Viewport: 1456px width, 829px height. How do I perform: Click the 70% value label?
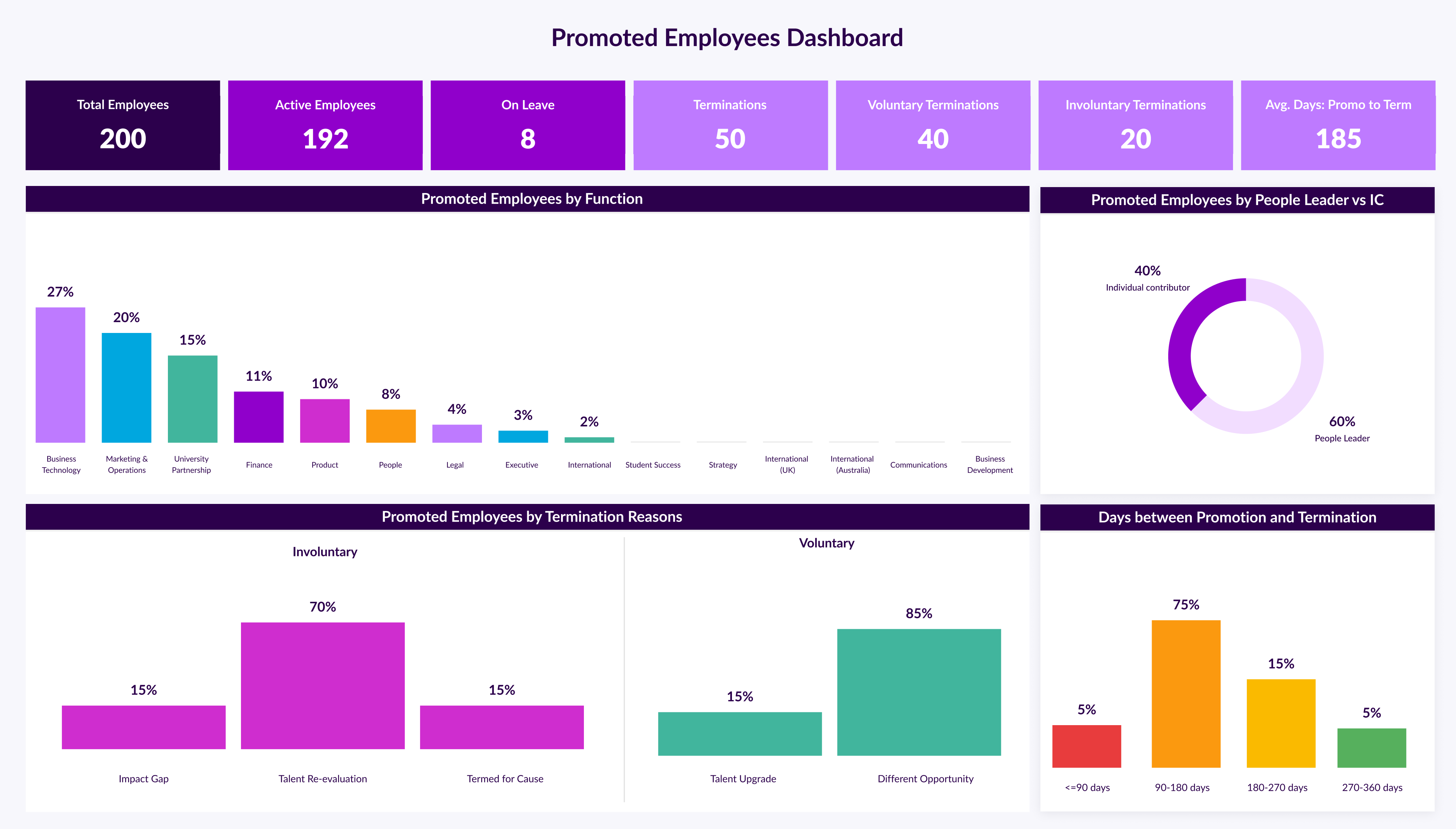[x=323, y=607]
